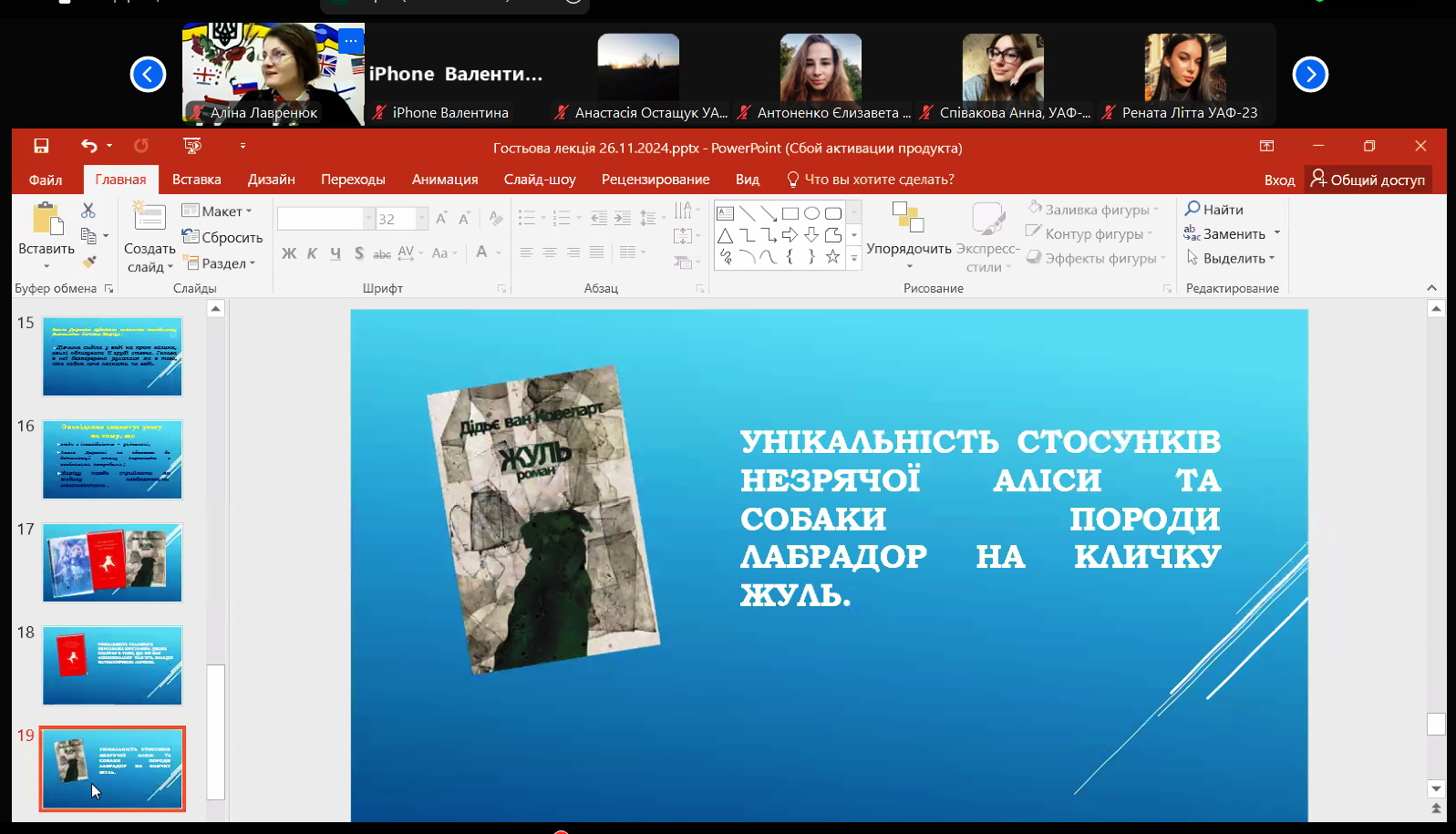The height and width of the screenshot is (834, 1456).
Task: Expand the shapes gallery More arrow
Action: click(x=854, y=259)
